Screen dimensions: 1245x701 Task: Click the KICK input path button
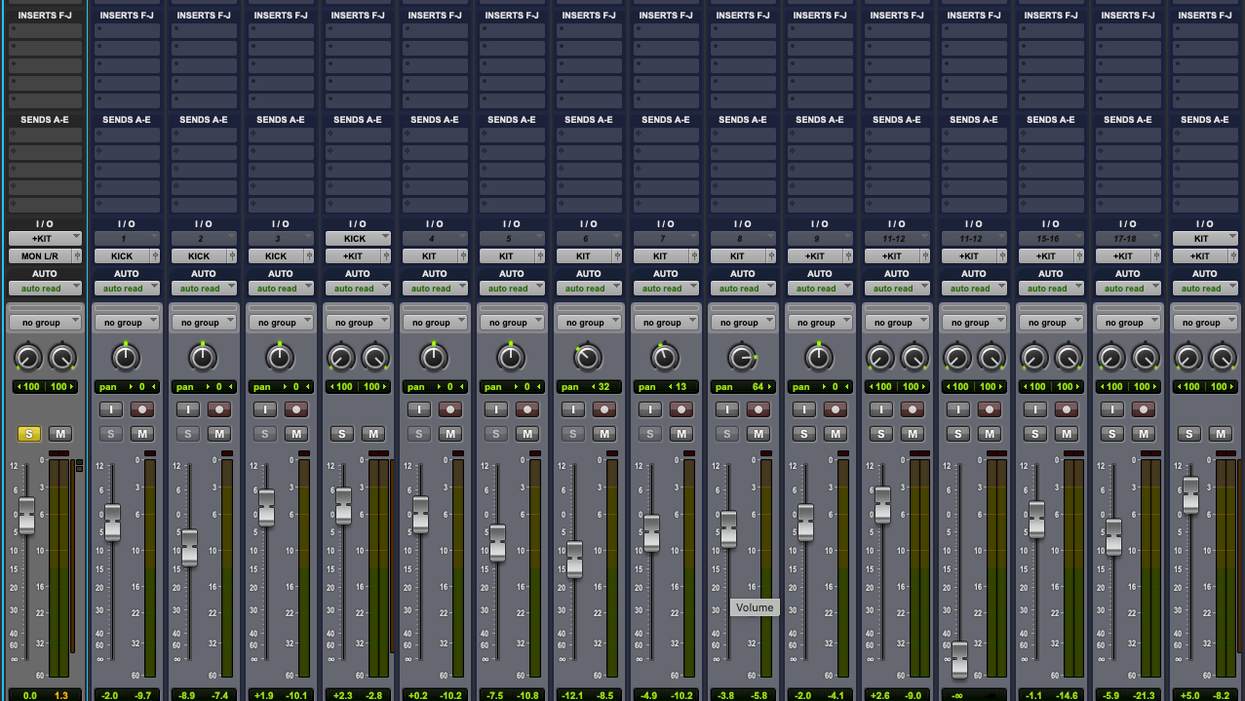[357, 239]
